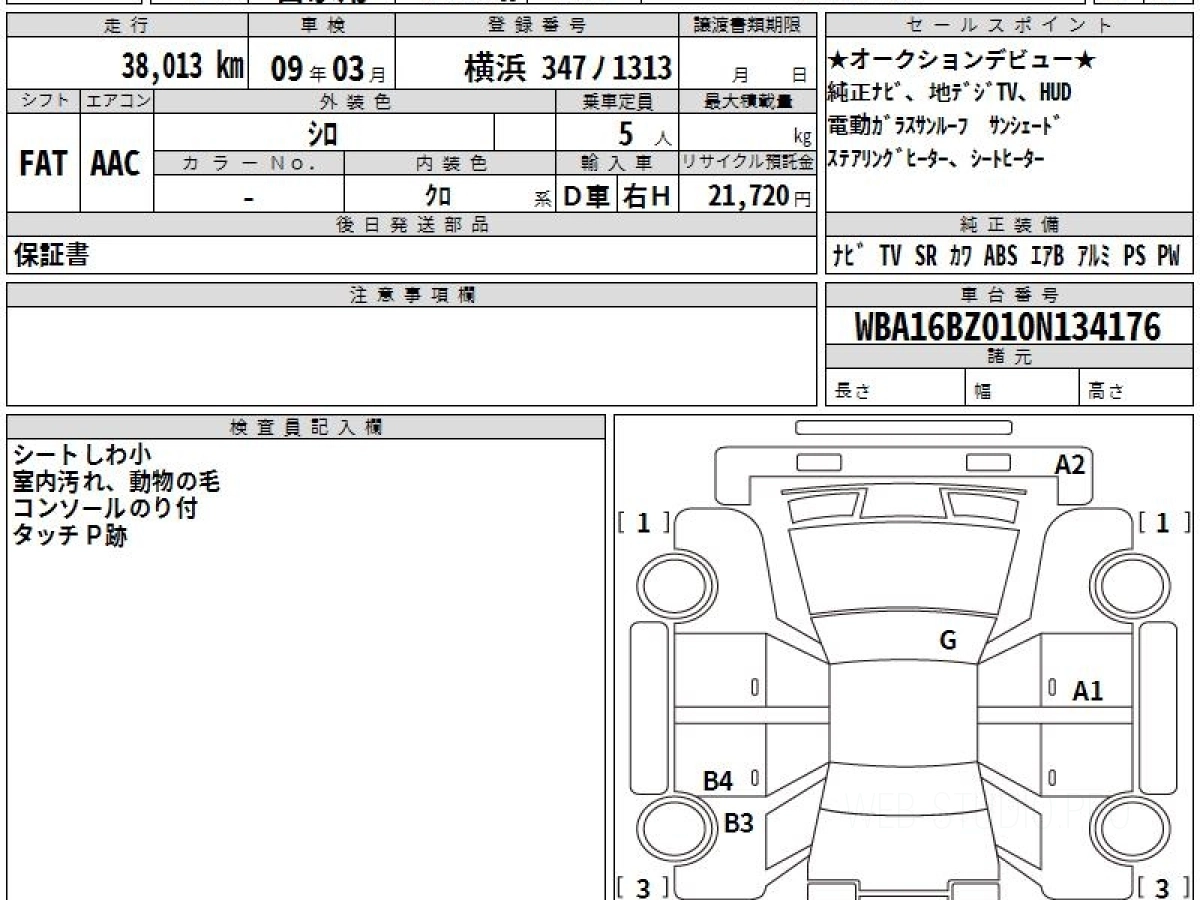The image size is (1200, 900).
Task: Click the カラーNo. header
Action: (x=249, y=163)
